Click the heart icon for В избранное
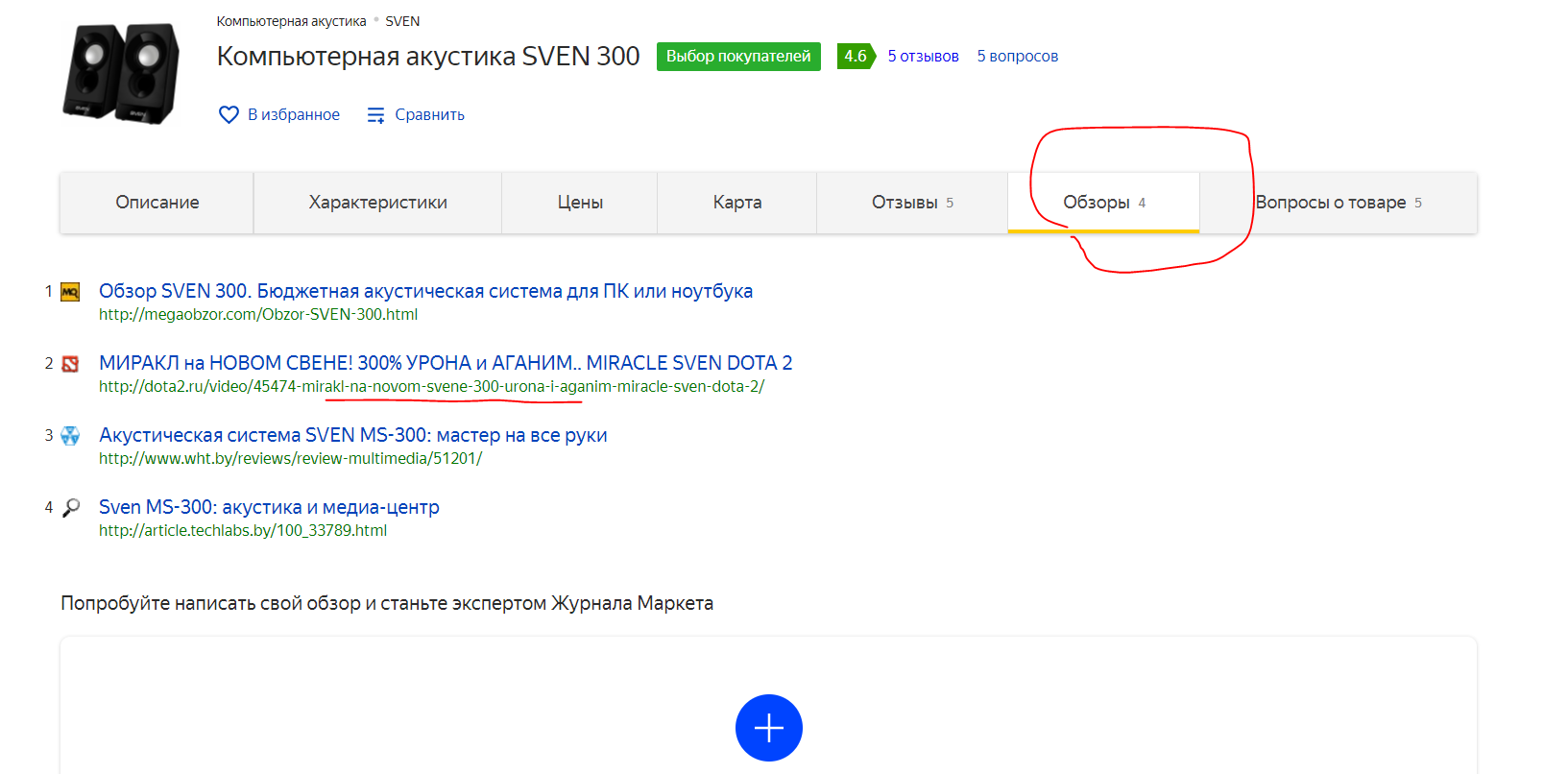The height and width of the screenshot is (774, 1568). pyautogui.click(x=229, y=115)
